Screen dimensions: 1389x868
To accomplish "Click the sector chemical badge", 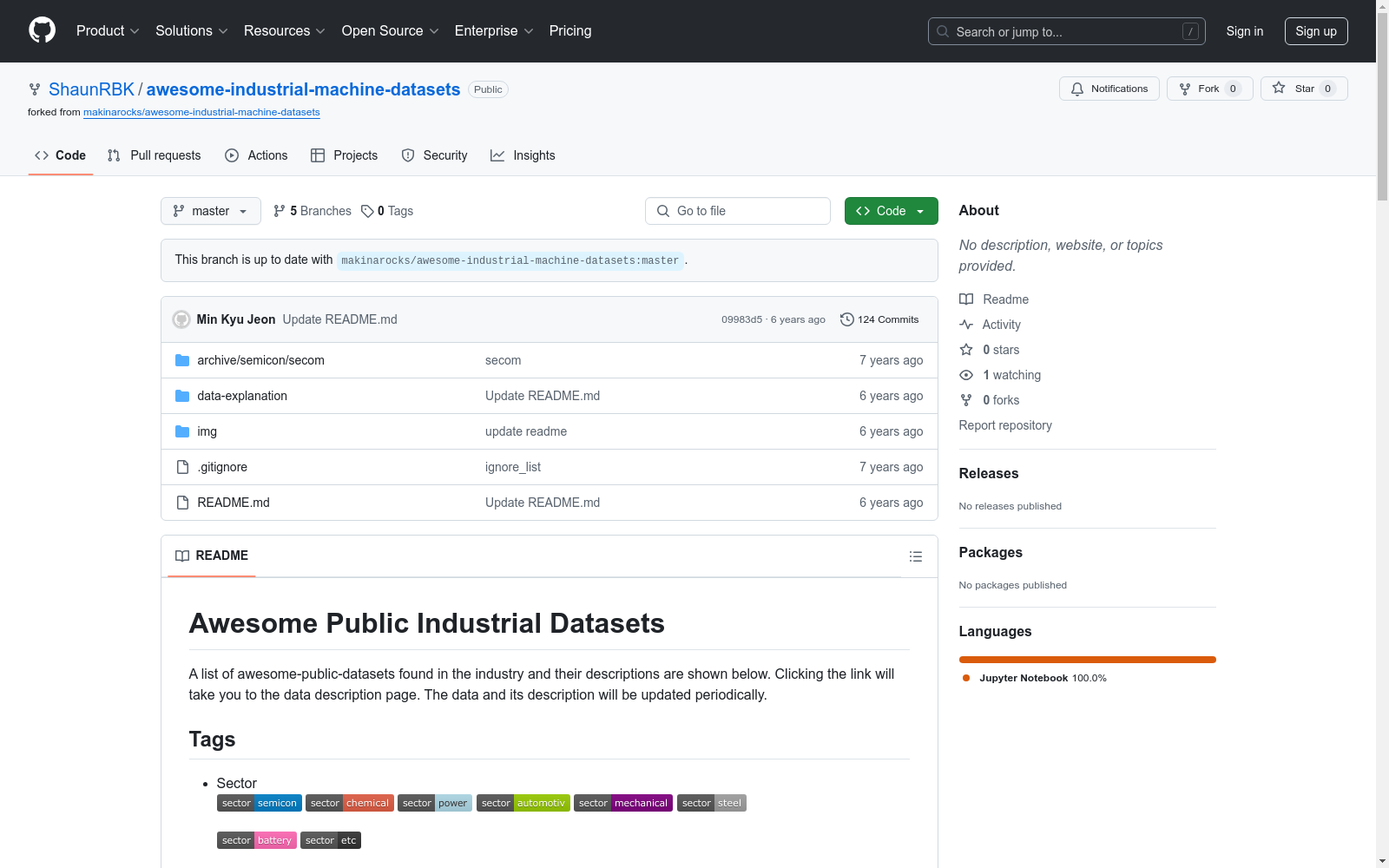I will pyautogui.click(x=350, y=803).
